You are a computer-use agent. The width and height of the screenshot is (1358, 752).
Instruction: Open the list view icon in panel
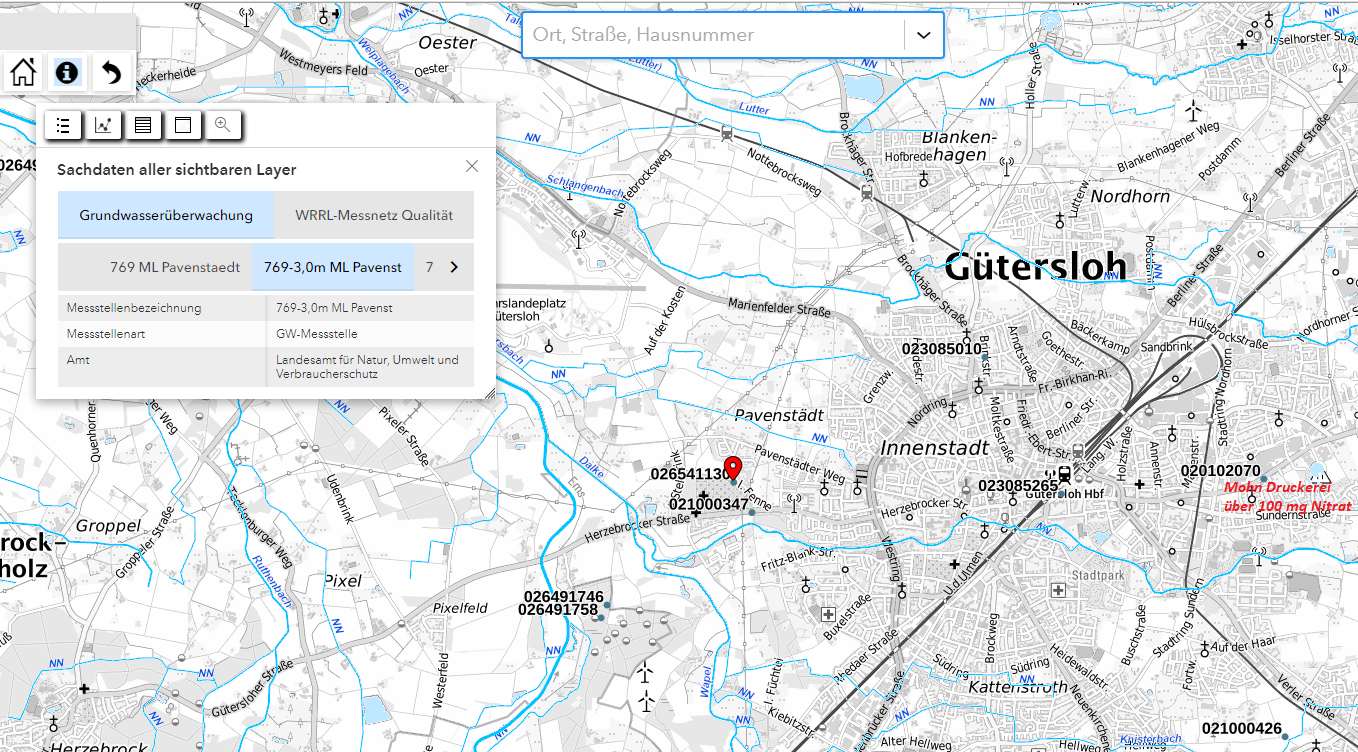(64, 125)
